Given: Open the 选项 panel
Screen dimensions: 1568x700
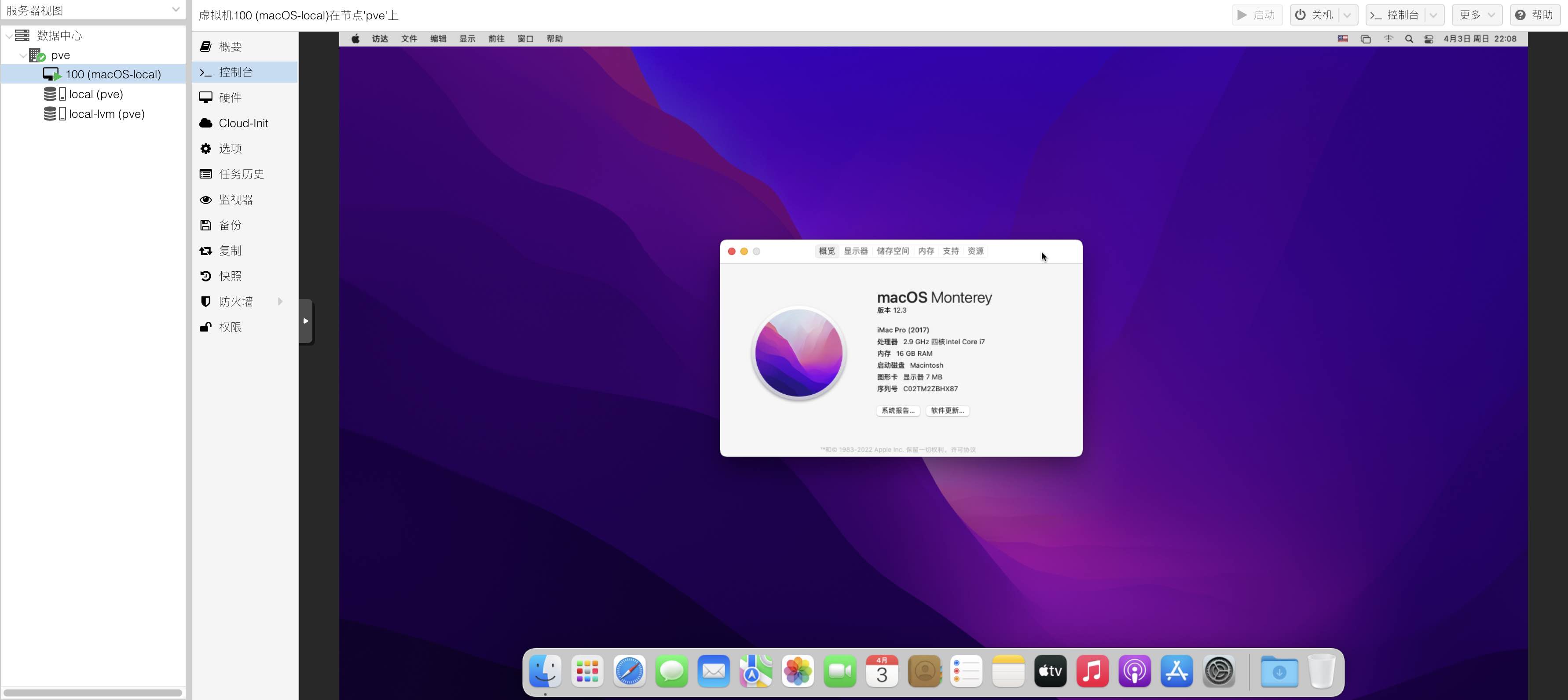Looking at the screenshot, I should 245,148.
